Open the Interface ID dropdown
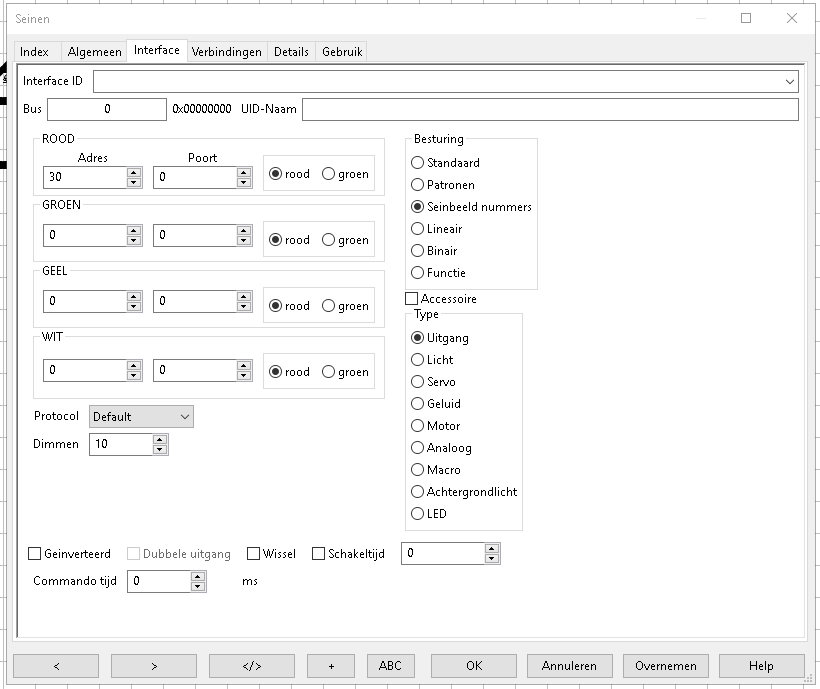 pyautogui.click(x=791, y=81)
